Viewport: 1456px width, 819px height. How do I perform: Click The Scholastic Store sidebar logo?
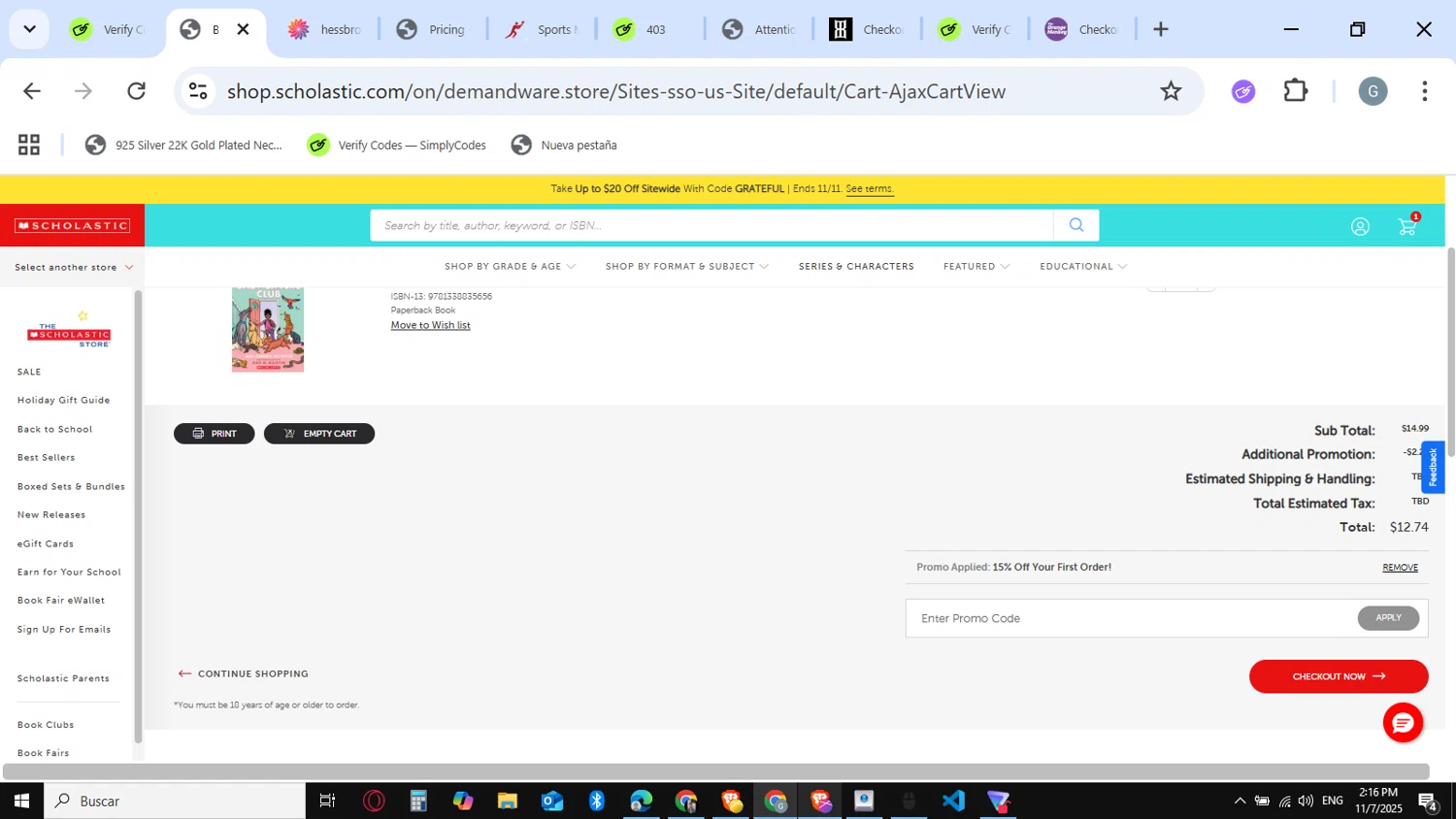69,330
